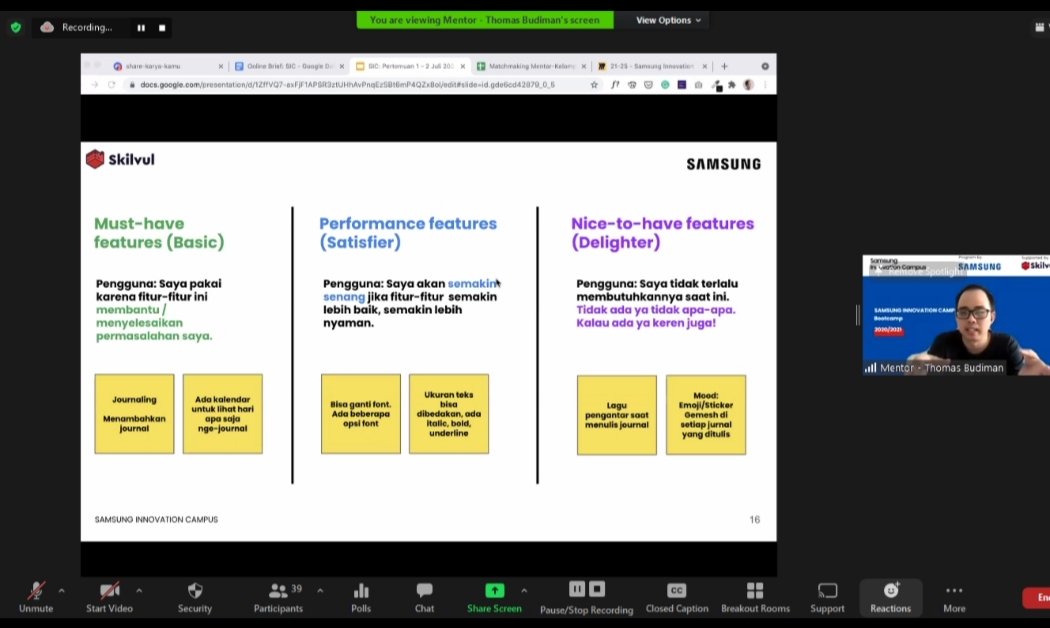Open Breakout Rooms
Screen dimensions: 1050x628
(755, 591)
